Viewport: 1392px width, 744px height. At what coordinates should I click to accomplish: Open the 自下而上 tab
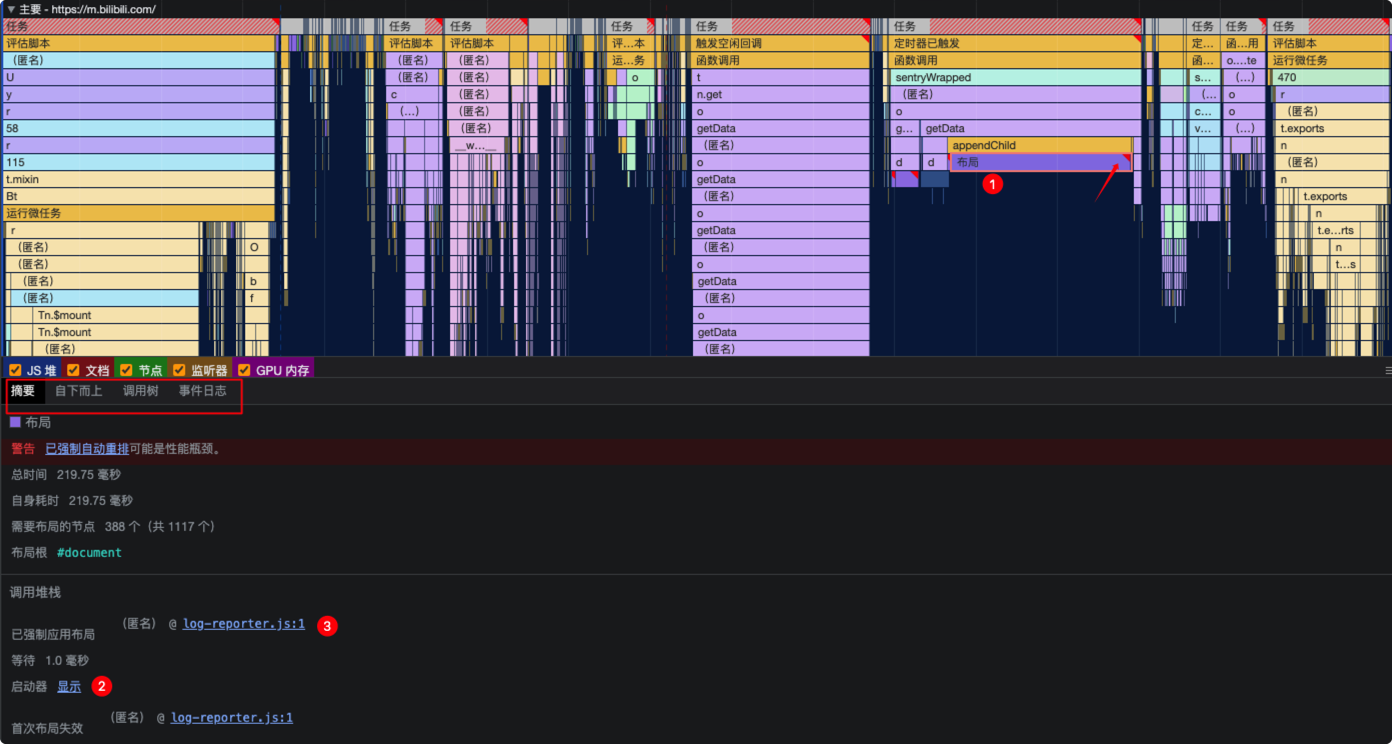pyautogui.click(x=78, y=391)
